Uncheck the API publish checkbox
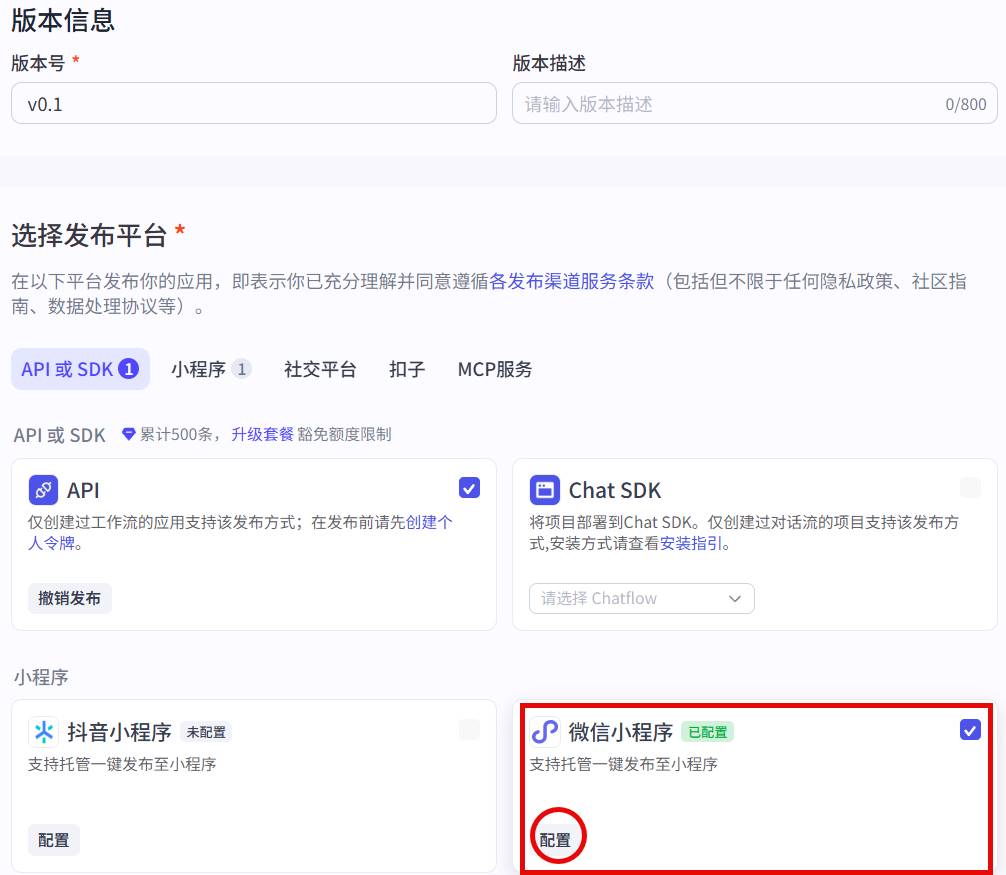The image size is (1006, 875). 469,488
